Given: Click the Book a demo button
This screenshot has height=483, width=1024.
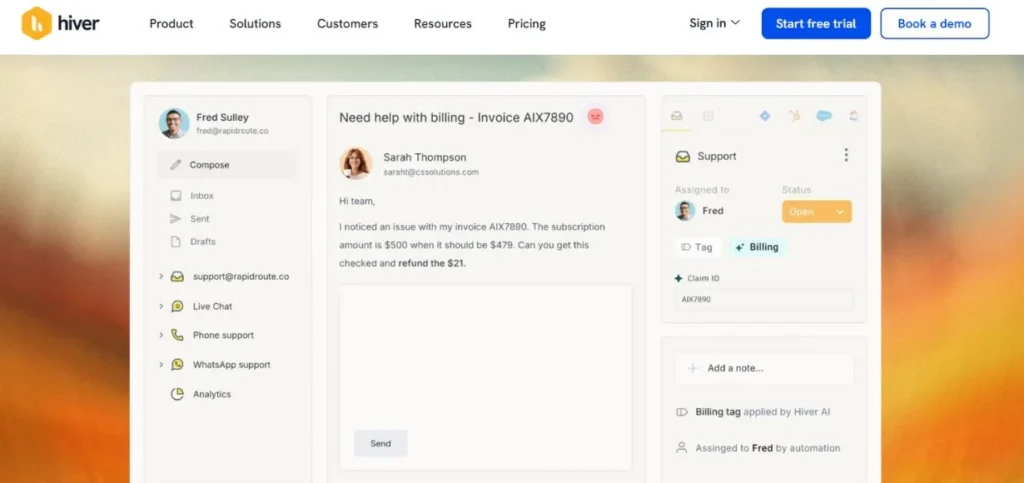Looking at the screenshot, I should 934,23.
